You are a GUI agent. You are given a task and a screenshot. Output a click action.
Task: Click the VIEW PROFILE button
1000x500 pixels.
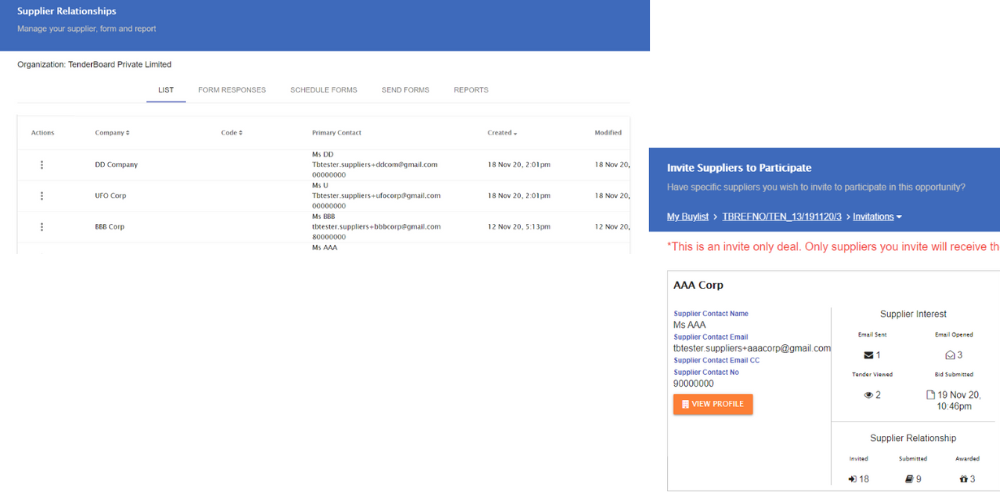[x=713, y=404]
